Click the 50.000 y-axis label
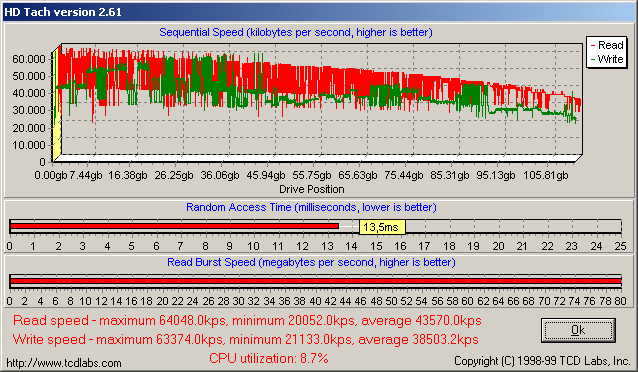Viewport: 638px width, 372px height. pyautogui.click(x=29, y=76)
